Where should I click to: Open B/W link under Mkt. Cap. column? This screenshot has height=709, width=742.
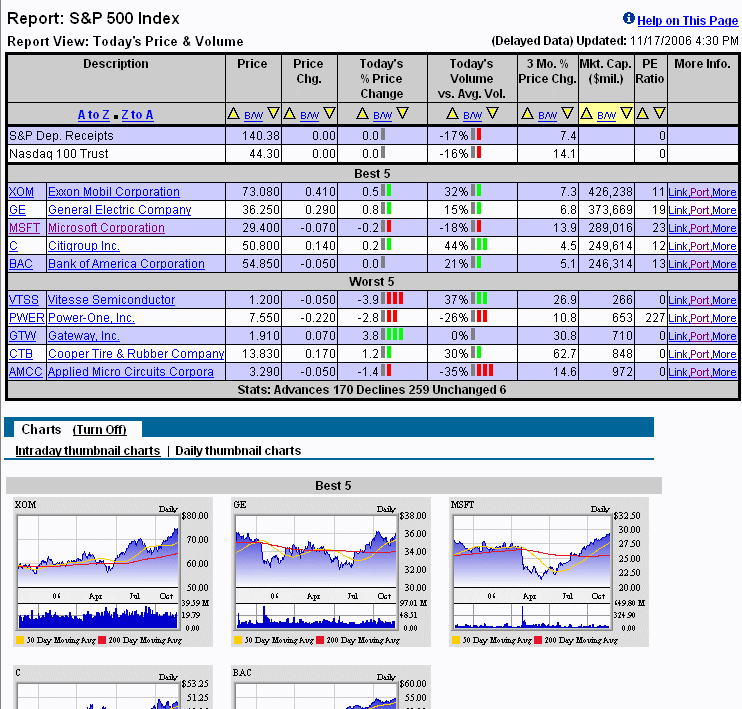click(606, 115)
